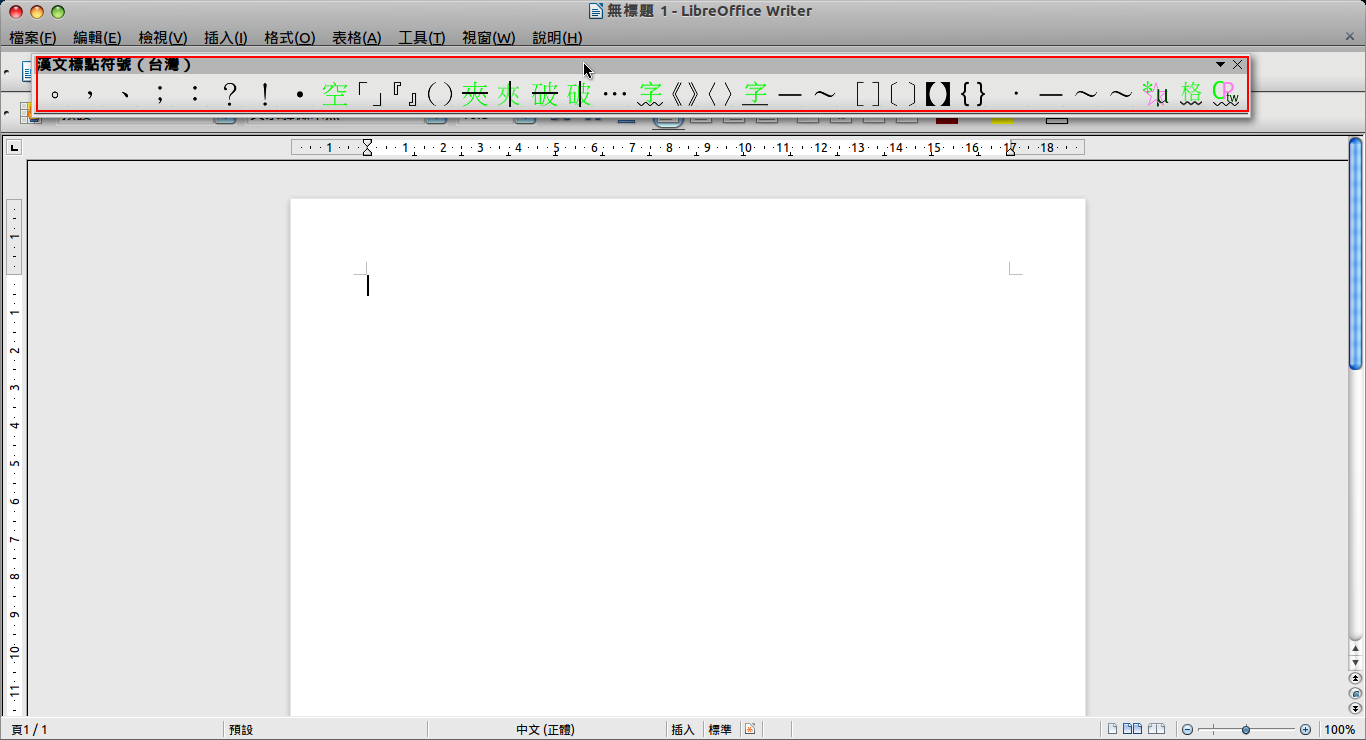Click the ideographic full stop 。 symbol
This screenshot has height=740, width=1366.
tap(55, 95)
